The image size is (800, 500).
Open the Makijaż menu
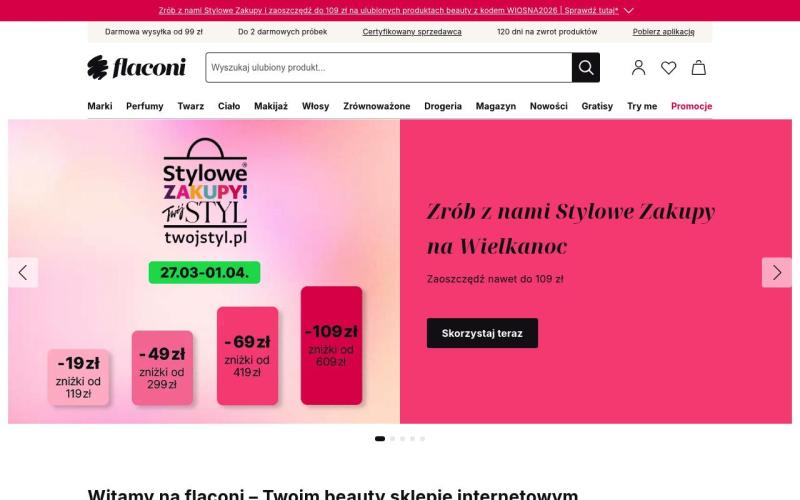click(271, 106)
